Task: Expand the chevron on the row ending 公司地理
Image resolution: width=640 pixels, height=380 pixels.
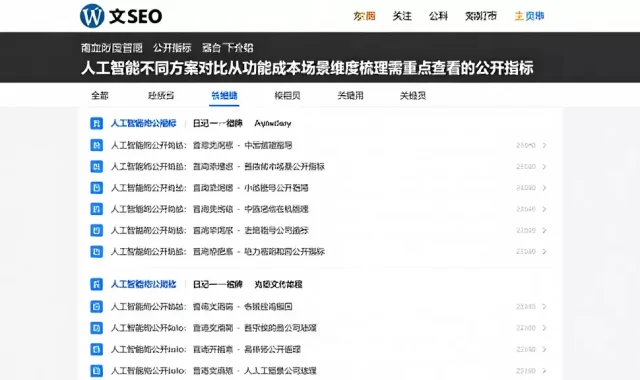Action: 544,328
